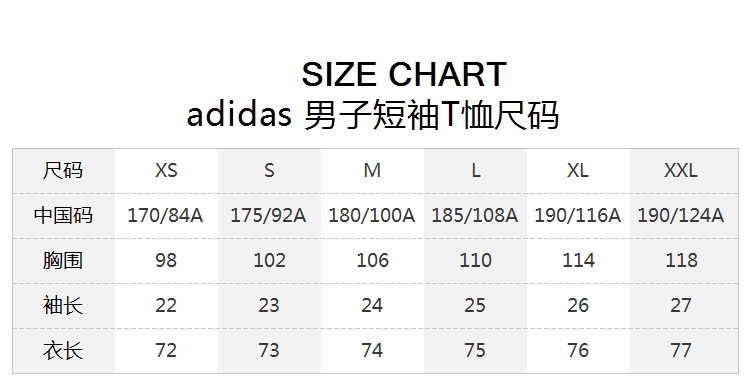Click the 衣长 row label
The image size is (750, 385).
tap(63, 350)
